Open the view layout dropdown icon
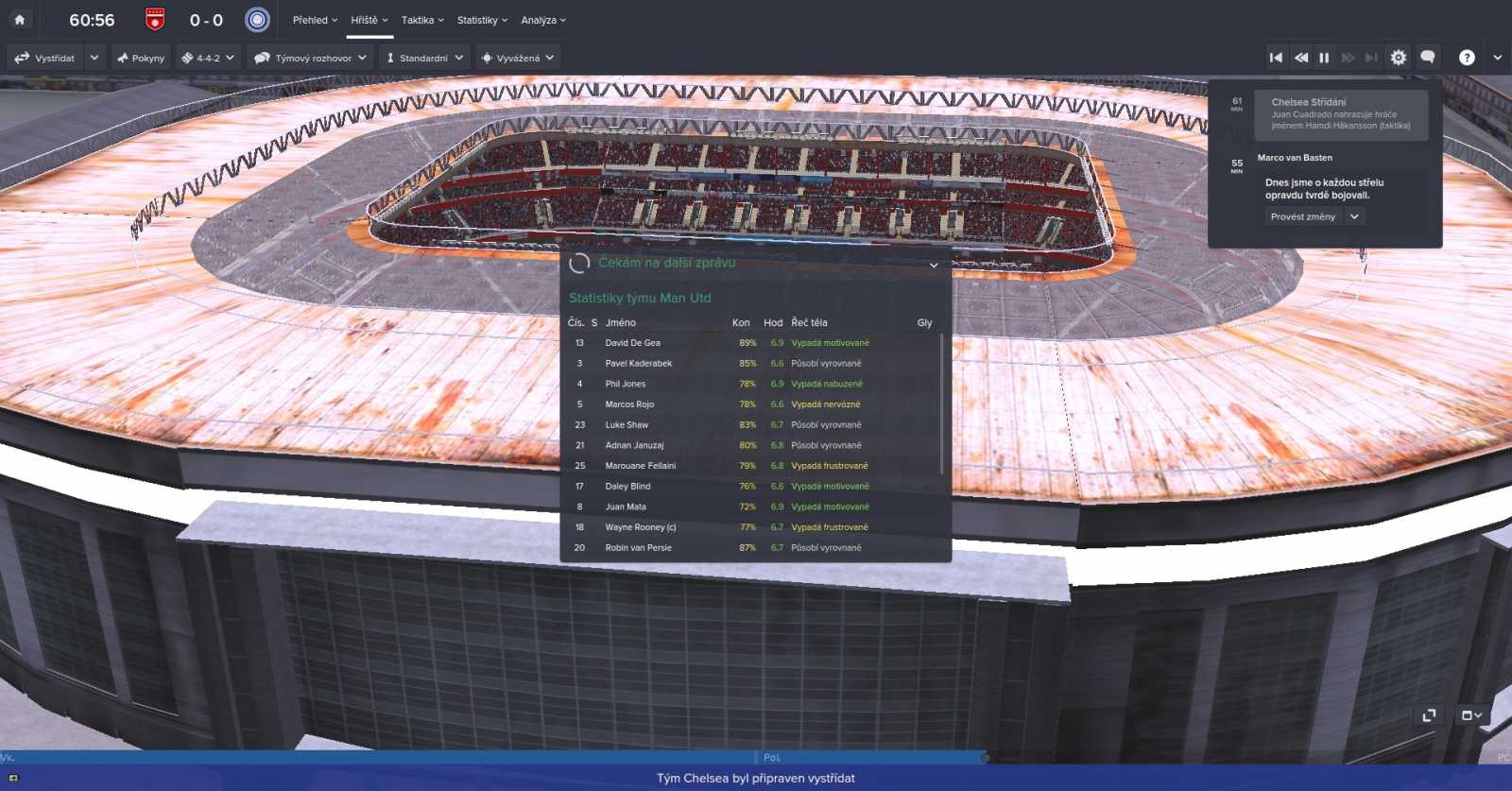Screen dimensions: 1512x791 [1471, 715]
